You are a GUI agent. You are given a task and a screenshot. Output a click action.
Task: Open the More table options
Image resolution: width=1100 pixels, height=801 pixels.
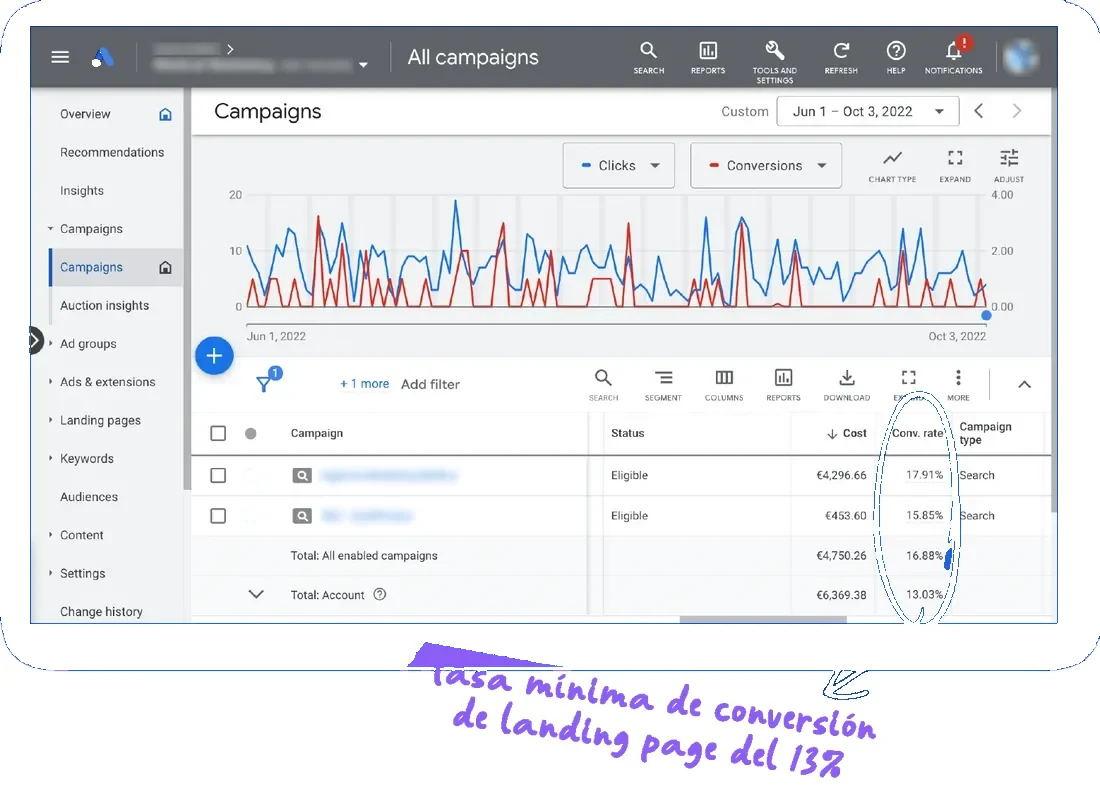coord(958,385)
